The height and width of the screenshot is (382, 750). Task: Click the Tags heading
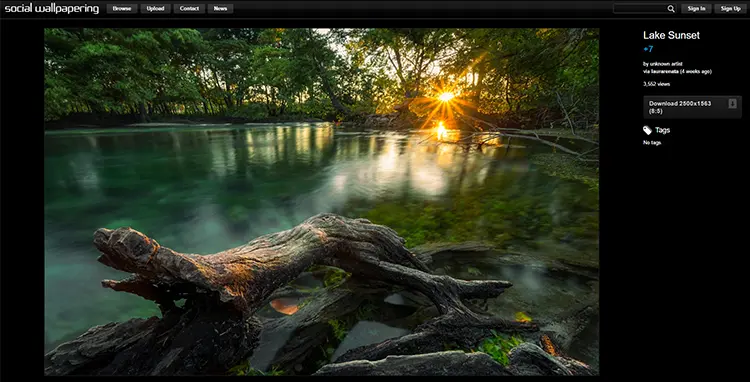(662, 130)
